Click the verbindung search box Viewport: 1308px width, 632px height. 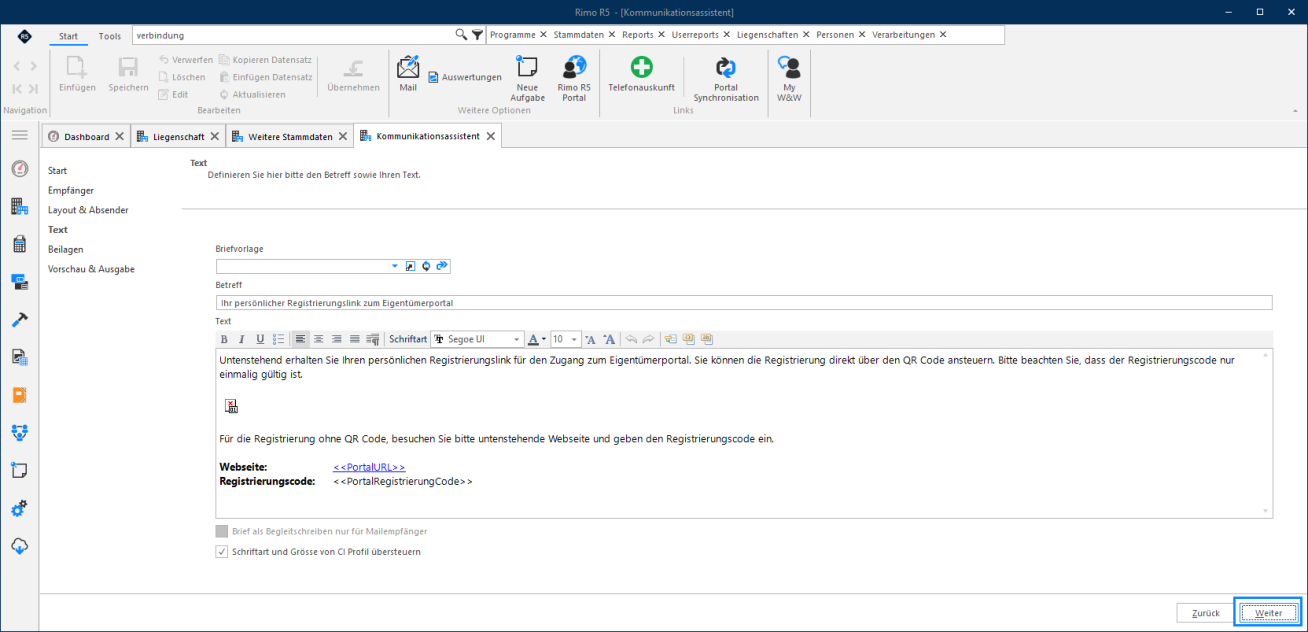294,35
